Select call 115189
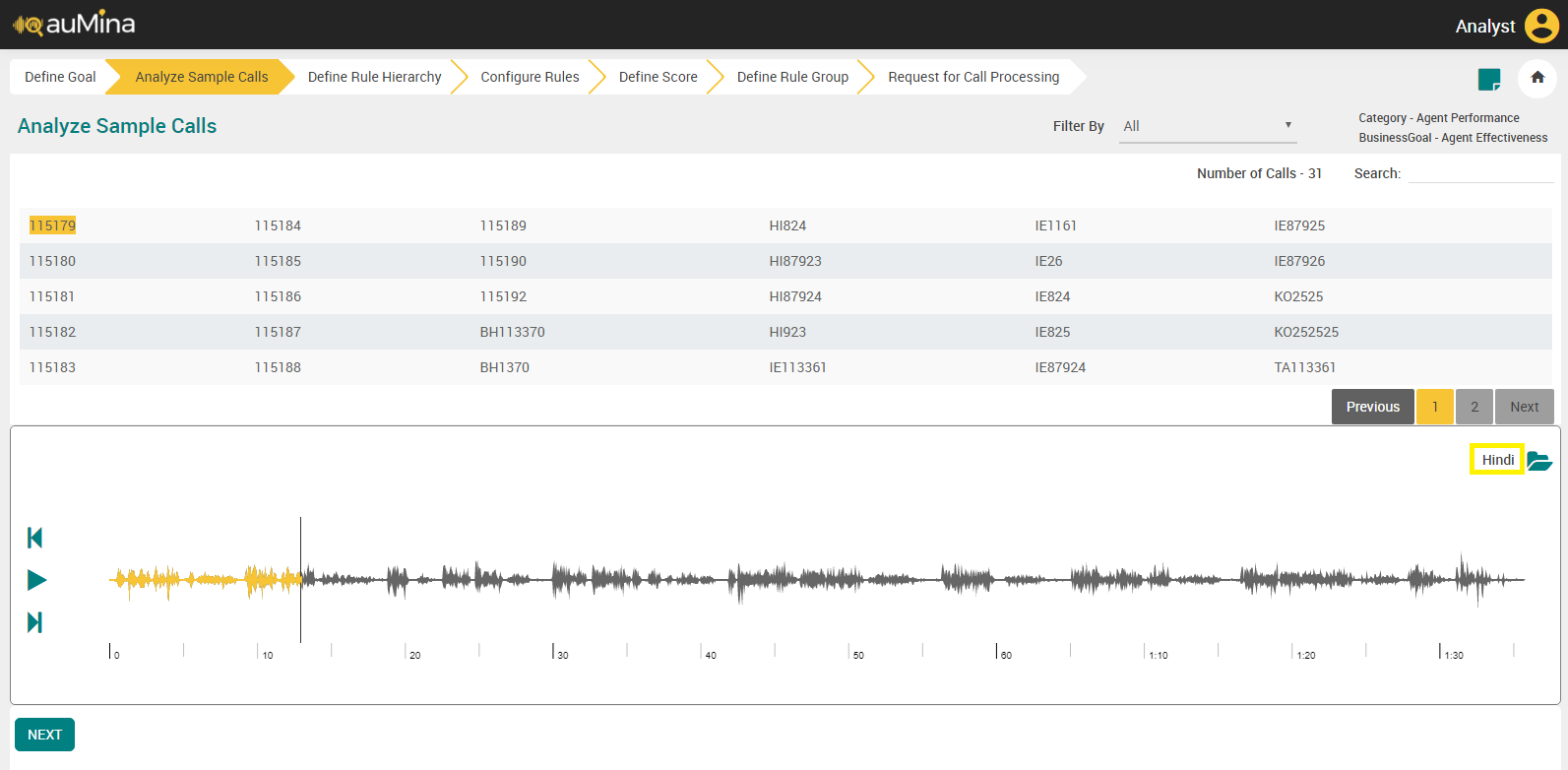Viewport: 1568px width, 770px height. tap(503, 225)
